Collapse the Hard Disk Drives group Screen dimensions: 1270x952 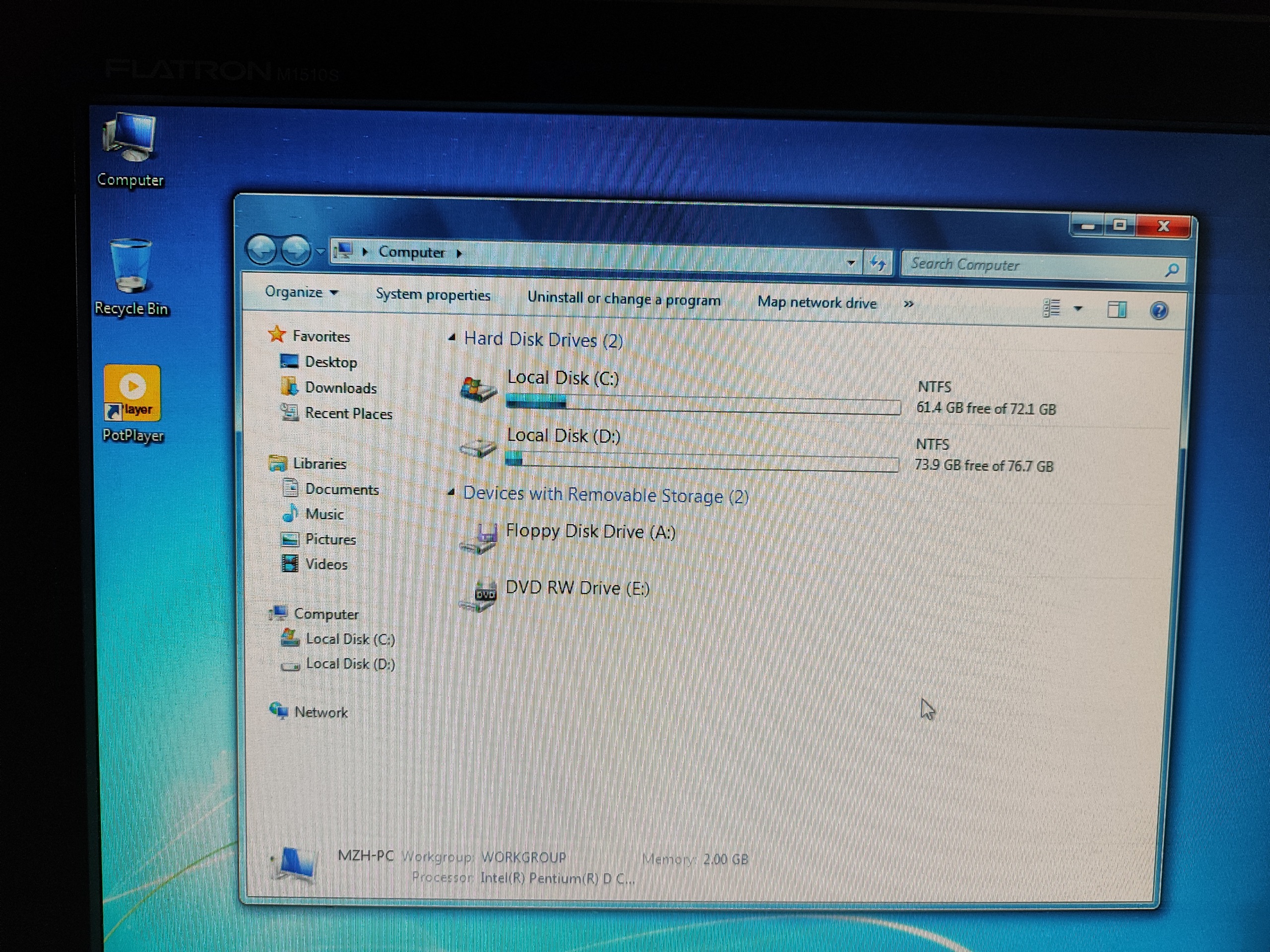[452, 338]
